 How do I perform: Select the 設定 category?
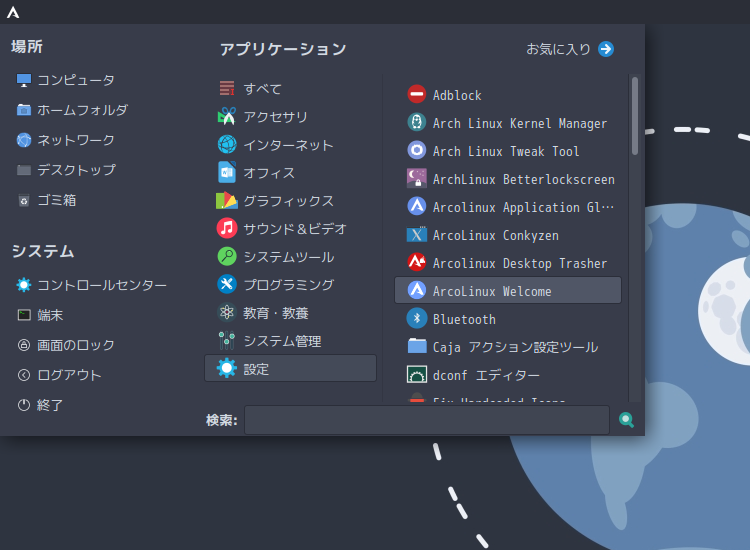coord(291,368)
